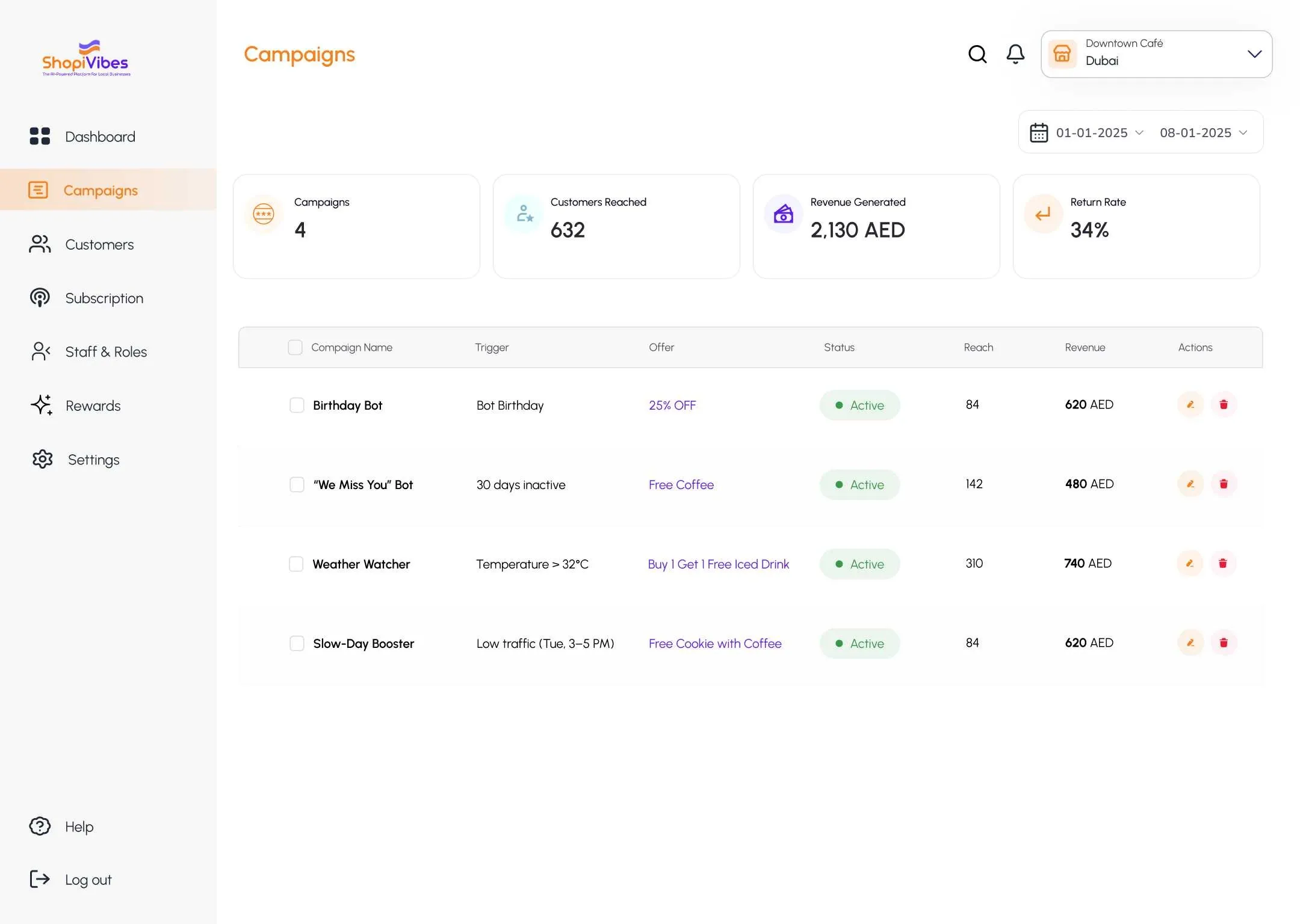
Task: Click the 2,130 AED revenue total
Action: 857,230
